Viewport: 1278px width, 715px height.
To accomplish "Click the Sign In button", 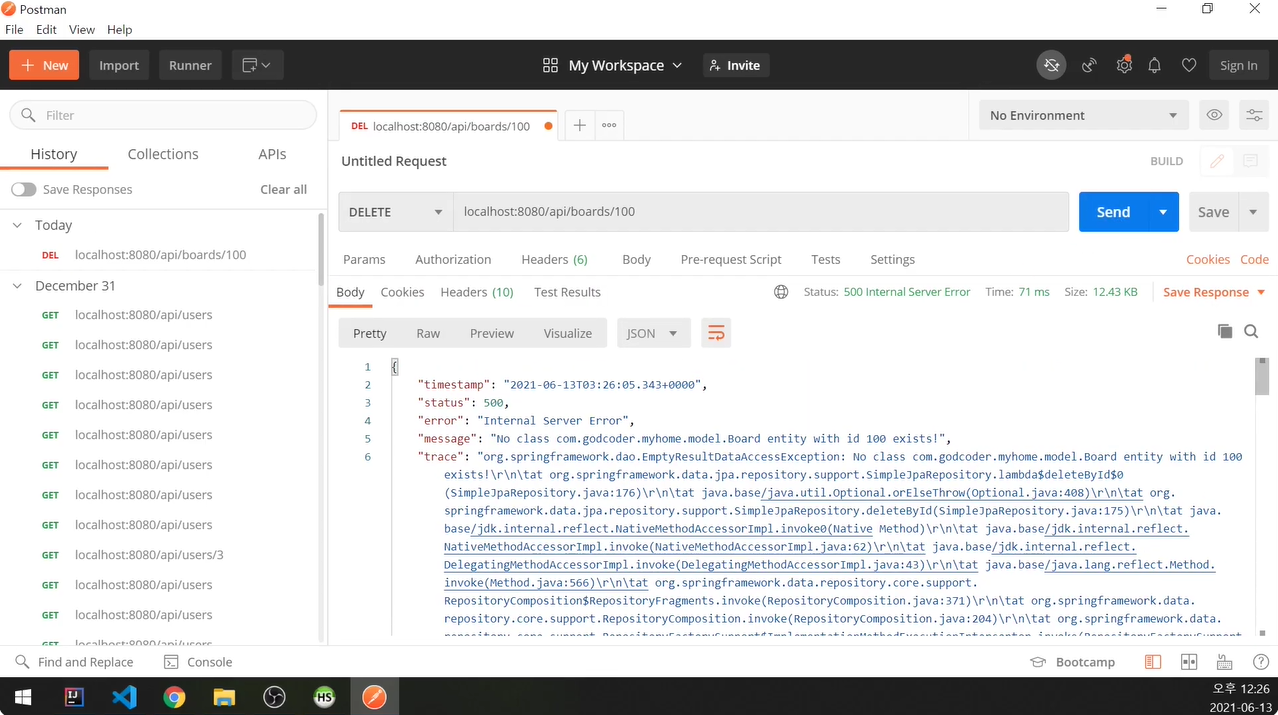I will (1239, 65).
